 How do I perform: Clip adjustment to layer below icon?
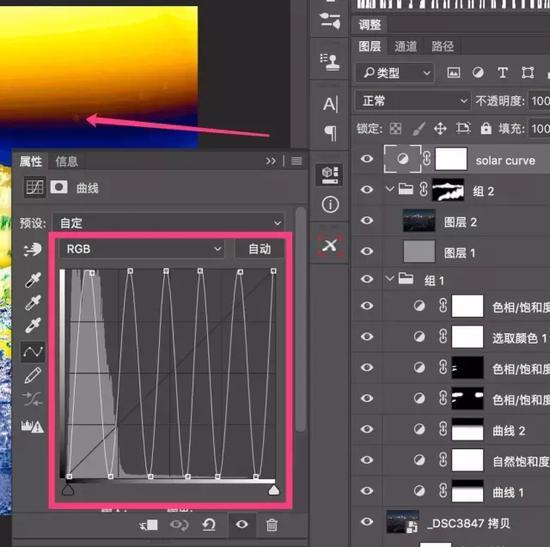pyautogui.click(x=149, y=525)
